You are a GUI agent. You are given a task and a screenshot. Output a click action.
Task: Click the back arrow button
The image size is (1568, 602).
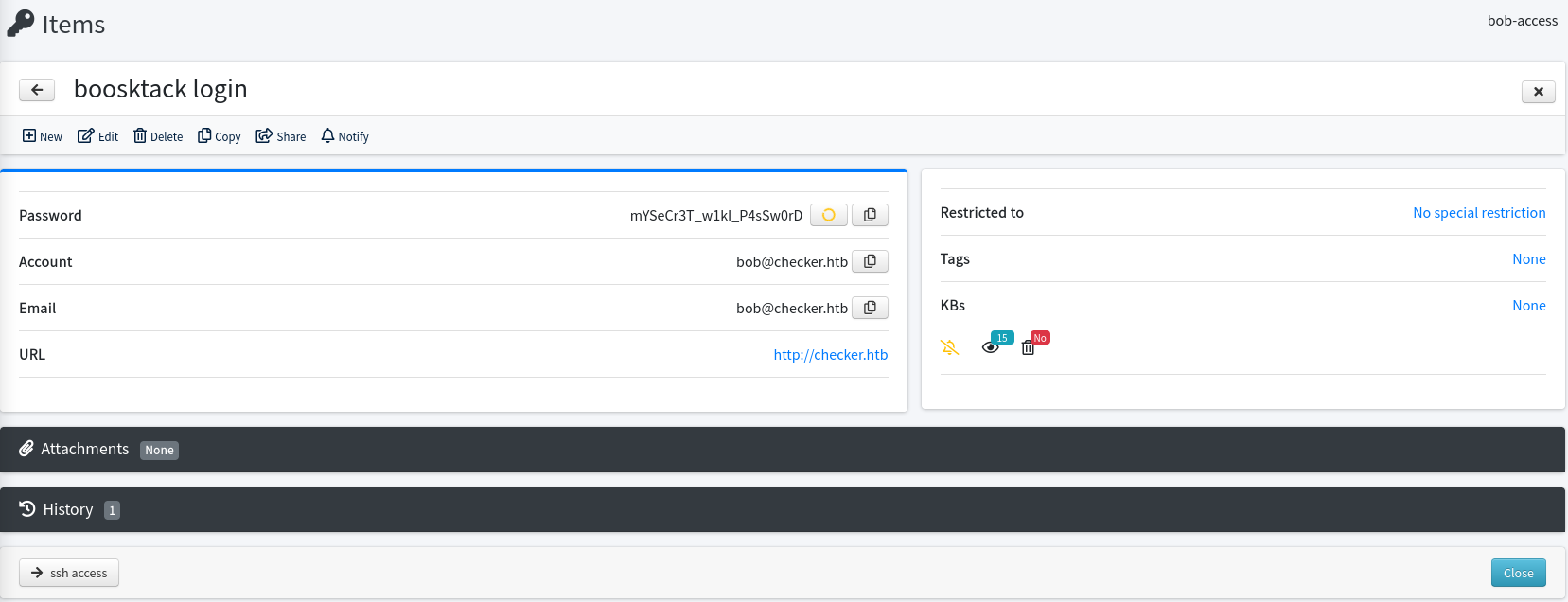(x=37, y=90)
